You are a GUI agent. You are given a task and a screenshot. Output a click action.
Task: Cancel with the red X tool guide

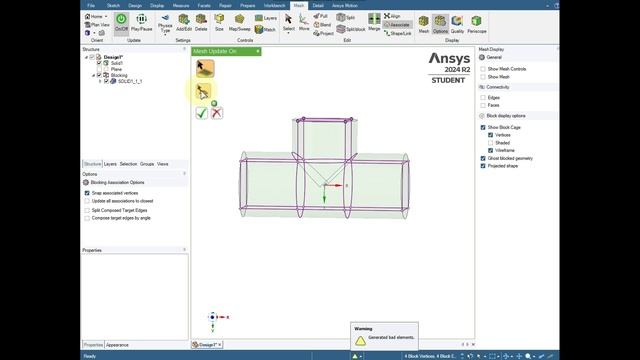click(x=217, y=113)
